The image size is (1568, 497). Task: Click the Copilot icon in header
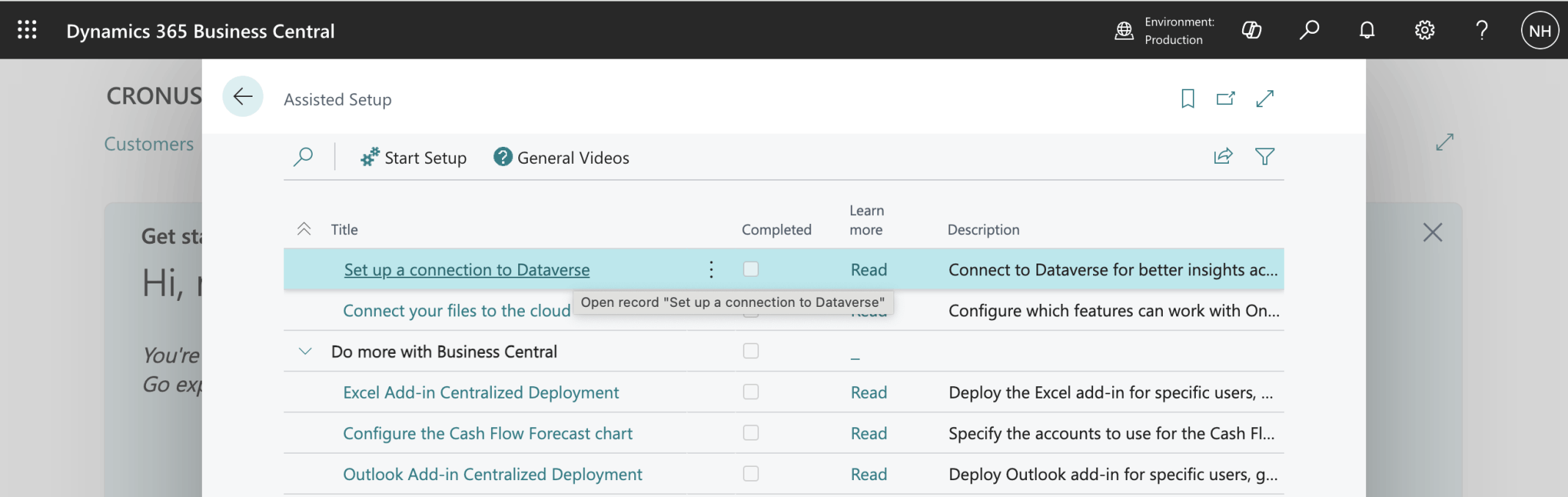click(1252, 30)
